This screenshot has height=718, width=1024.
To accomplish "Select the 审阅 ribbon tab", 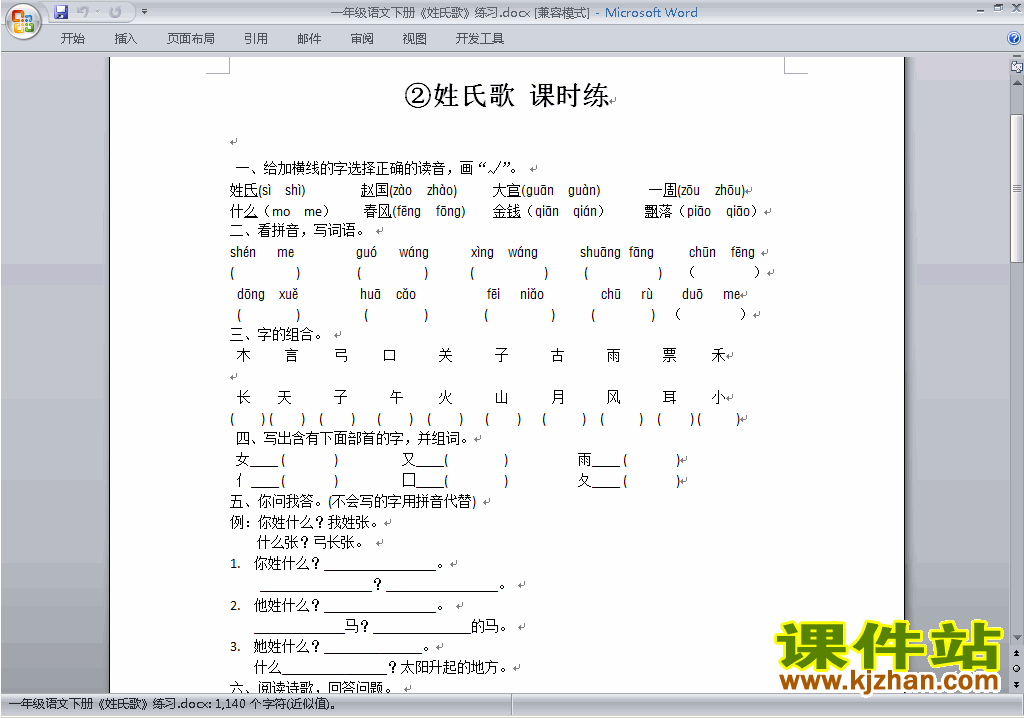I will pyautogui.click(x=362, y=39).
